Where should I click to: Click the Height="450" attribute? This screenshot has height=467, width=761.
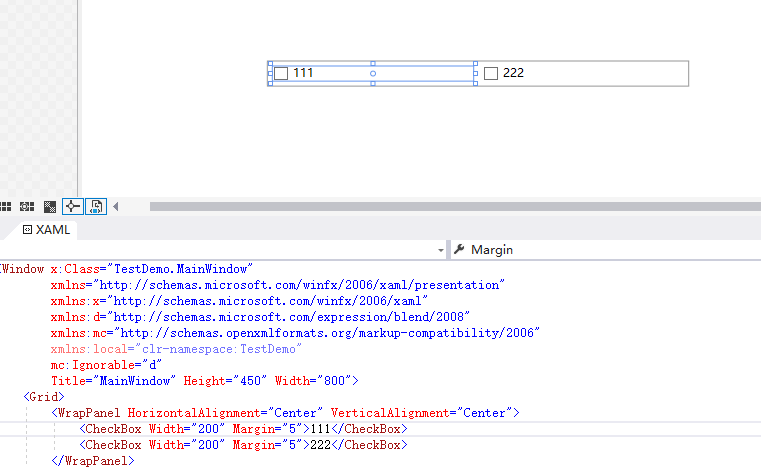(225, 381)
